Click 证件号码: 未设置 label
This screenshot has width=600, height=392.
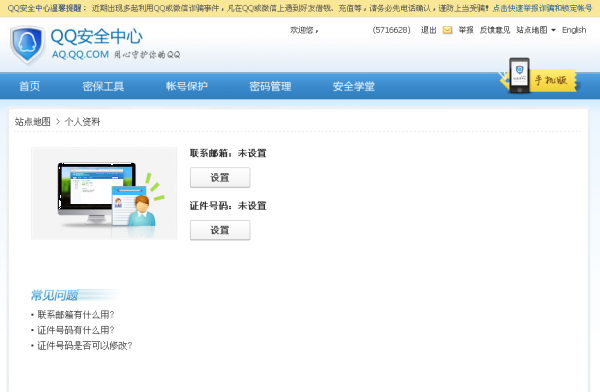click(228, 206)
